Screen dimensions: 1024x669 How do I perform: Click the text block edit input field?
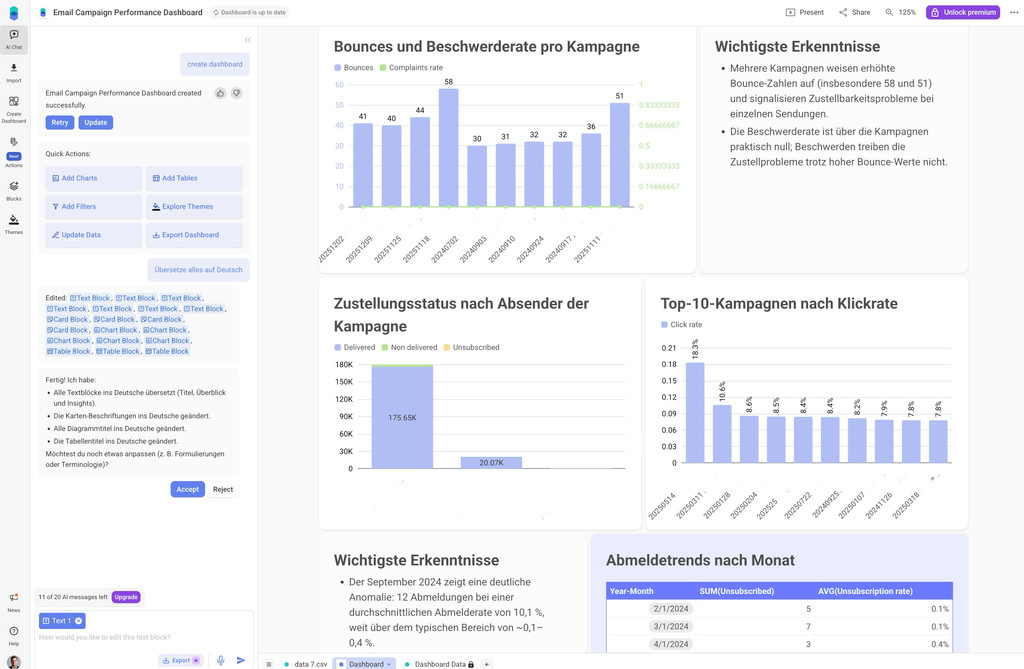point(140,637)
